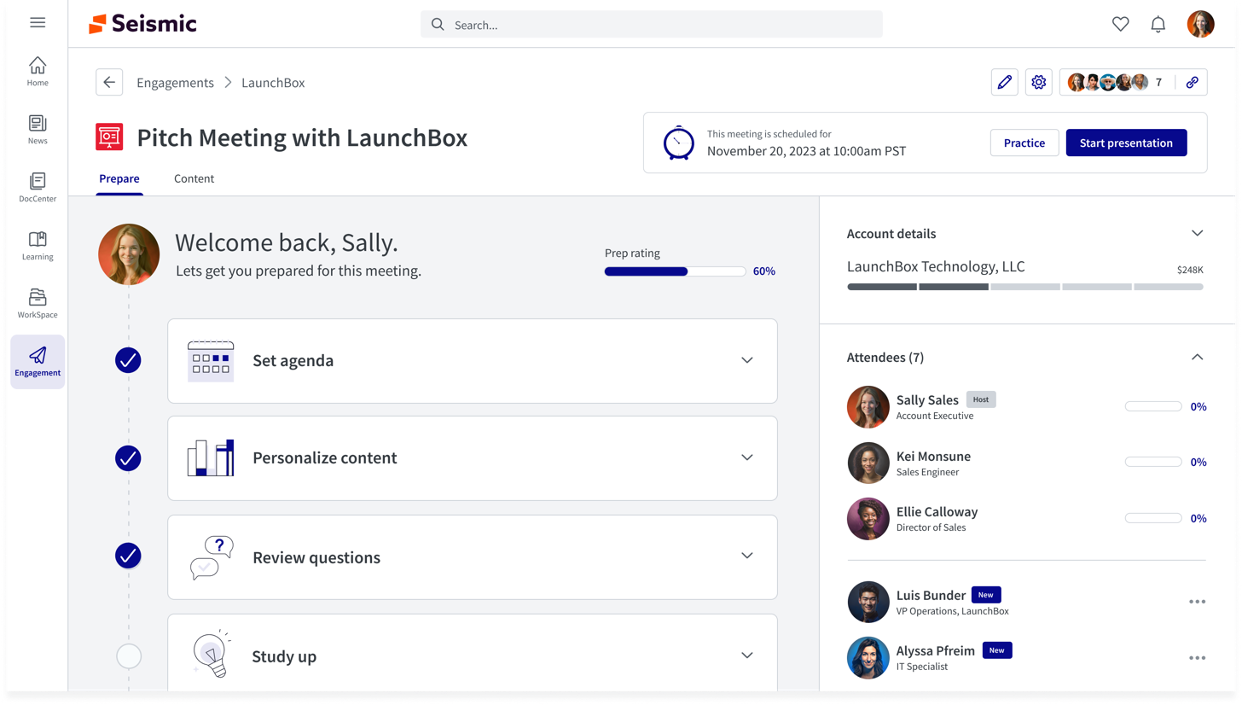Open notifications bell icon
Viewport: 1242px width, 706px height.
click(1158, 24)
